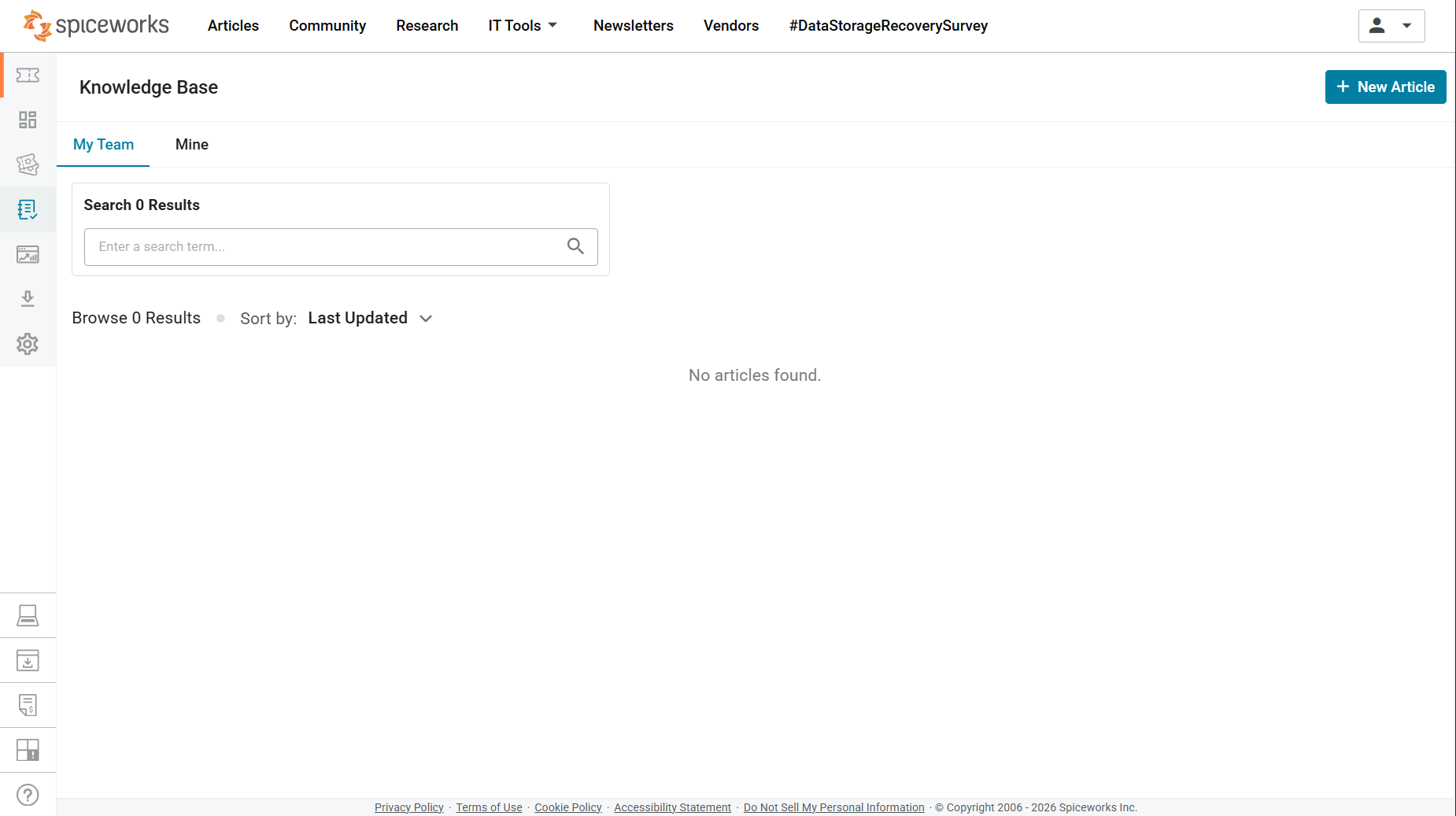Expand the IT Tools menu
This screenshot has width=1456, height=816.
pyautogui.click(x=523, y=26)
